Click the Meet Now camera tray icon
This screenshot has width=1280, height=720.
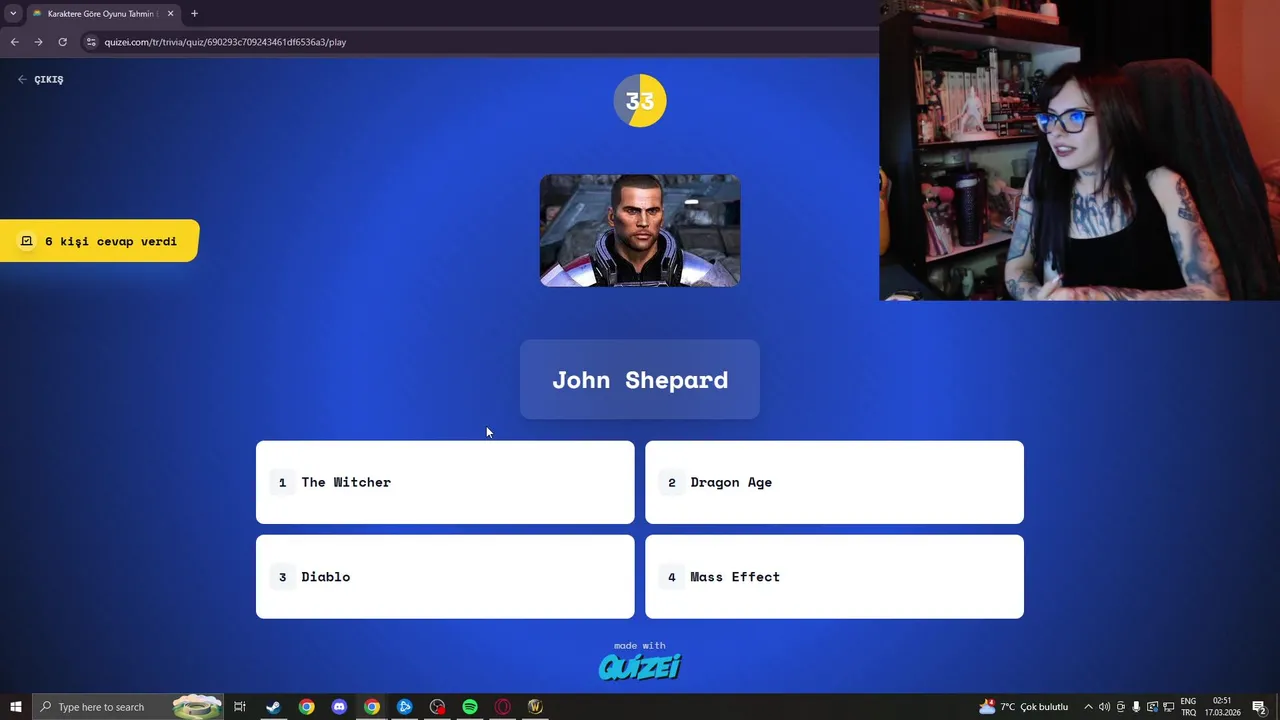point(1120,707)
